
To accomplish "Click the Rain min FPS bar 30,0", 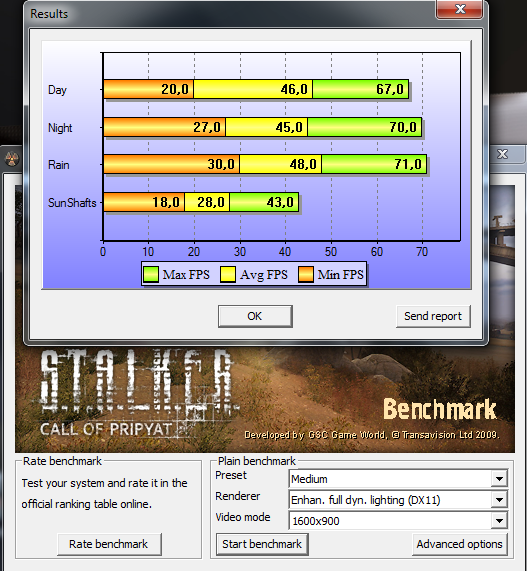I will pos(172,164).
